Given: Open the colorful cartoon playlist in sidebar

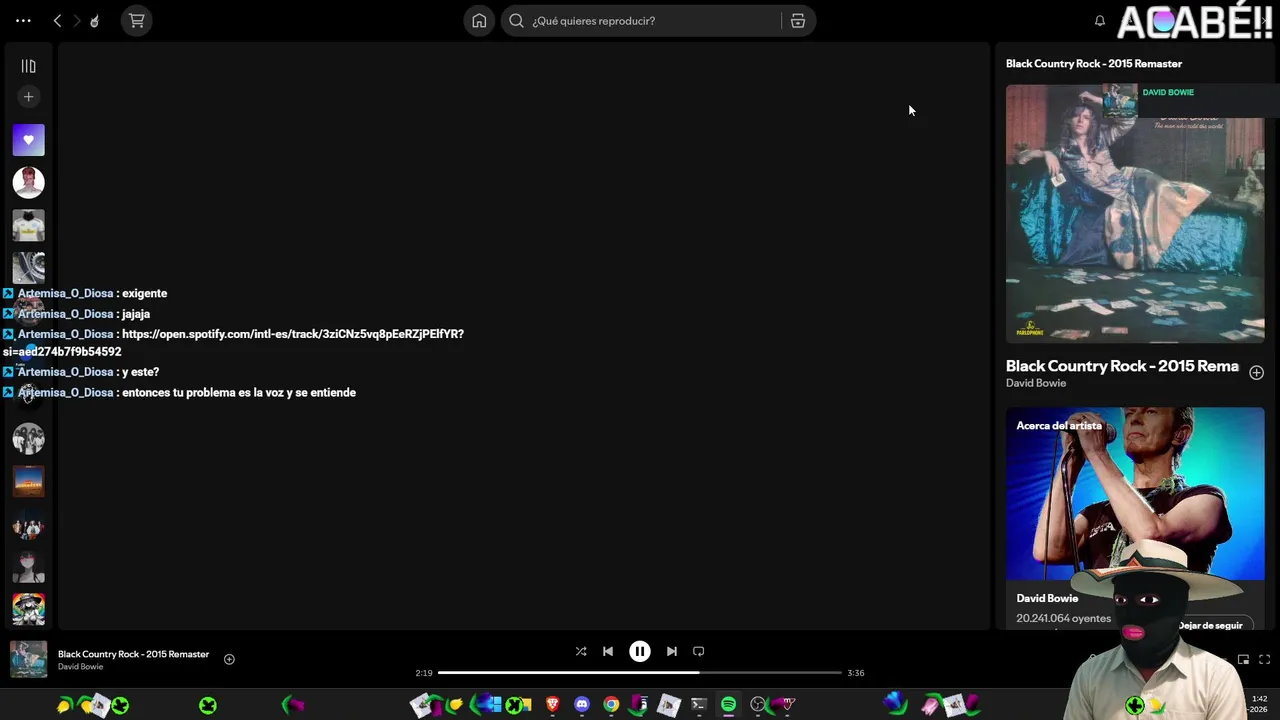Looking at the screenshot, I should 28,609.
